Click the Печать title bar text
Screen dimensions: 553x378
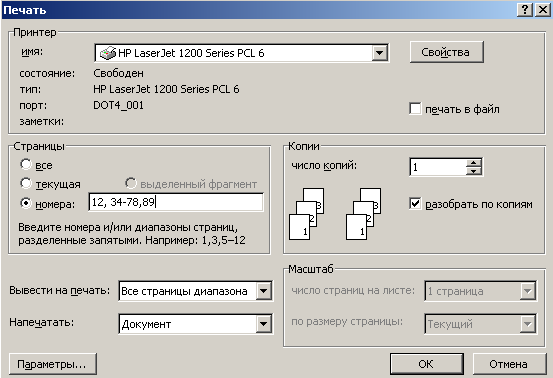[x=25, y=10]
